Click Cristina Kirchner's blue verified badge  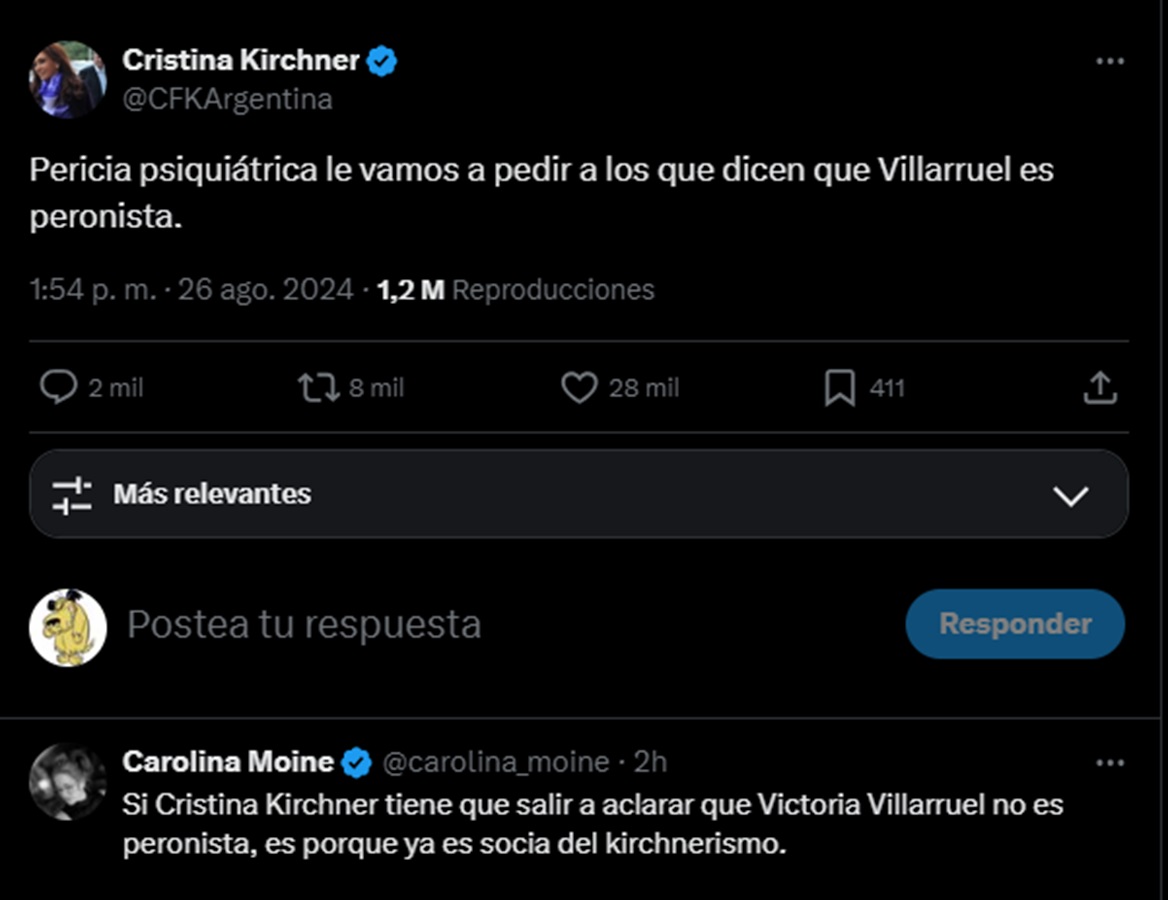click(x=382, y=61)
